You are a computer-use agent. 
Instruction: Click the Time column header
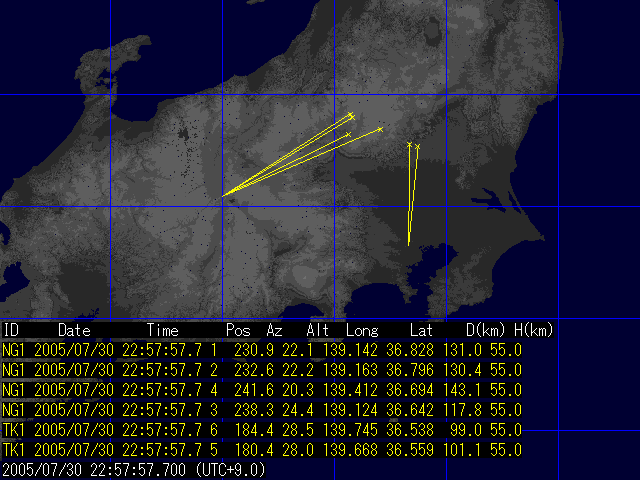tap(163, 329)
